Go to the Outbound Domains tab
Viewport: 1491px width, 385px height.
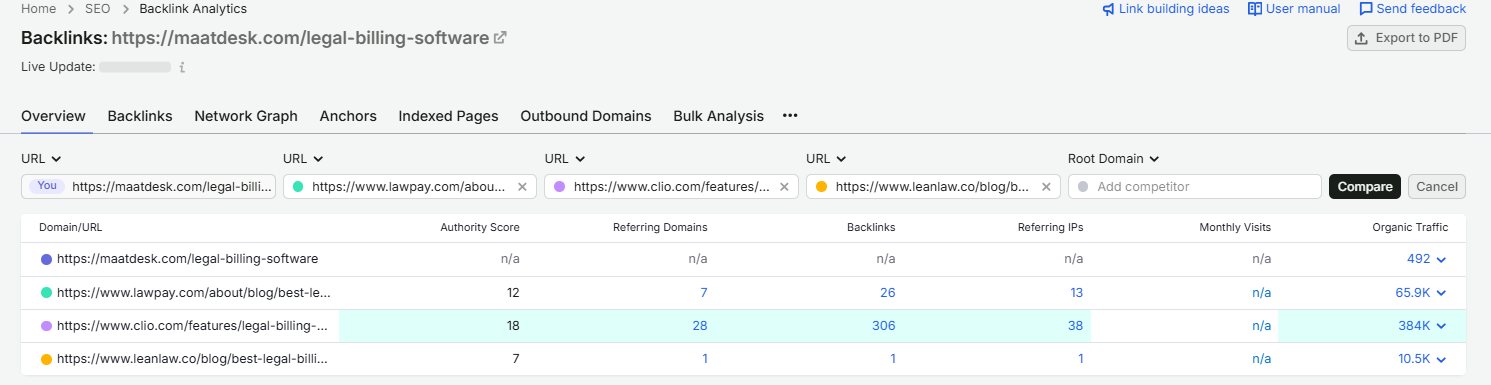586,116
